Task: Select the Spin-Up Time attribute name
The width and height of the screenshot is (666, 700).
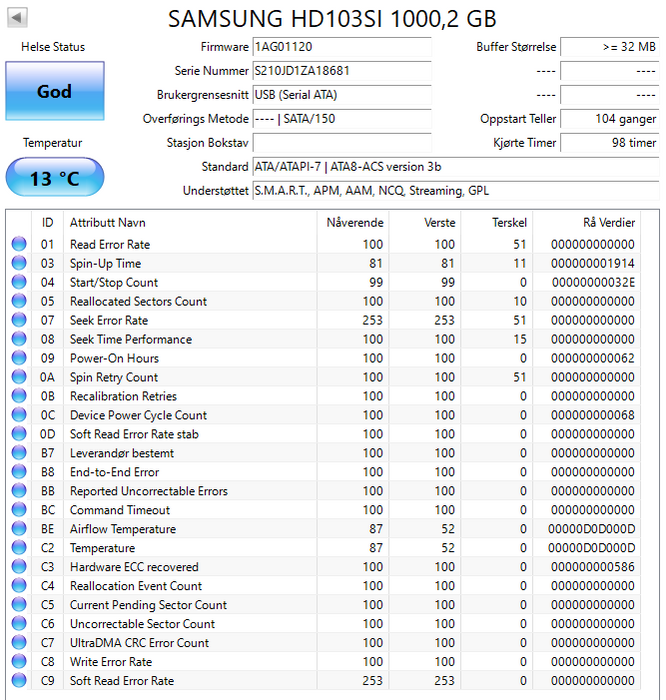Action: (x=105, y=264)
